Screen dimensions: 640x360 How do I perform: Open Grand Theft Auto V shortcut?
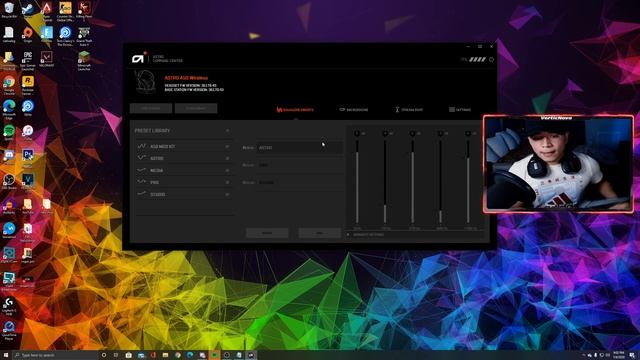pos(84,36)
